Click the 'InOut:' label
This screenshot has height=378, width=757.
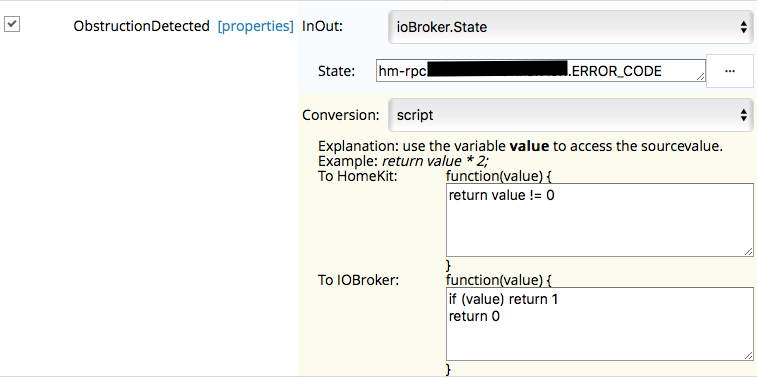click(322, 26)
